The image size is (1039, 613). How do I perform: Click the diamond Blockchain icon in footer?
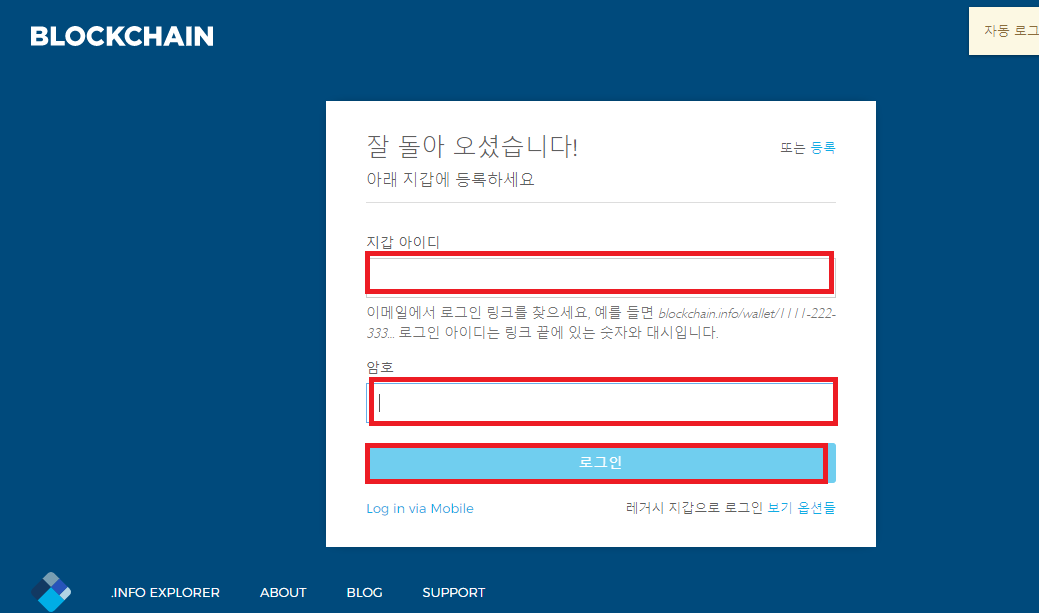(51, 591)
